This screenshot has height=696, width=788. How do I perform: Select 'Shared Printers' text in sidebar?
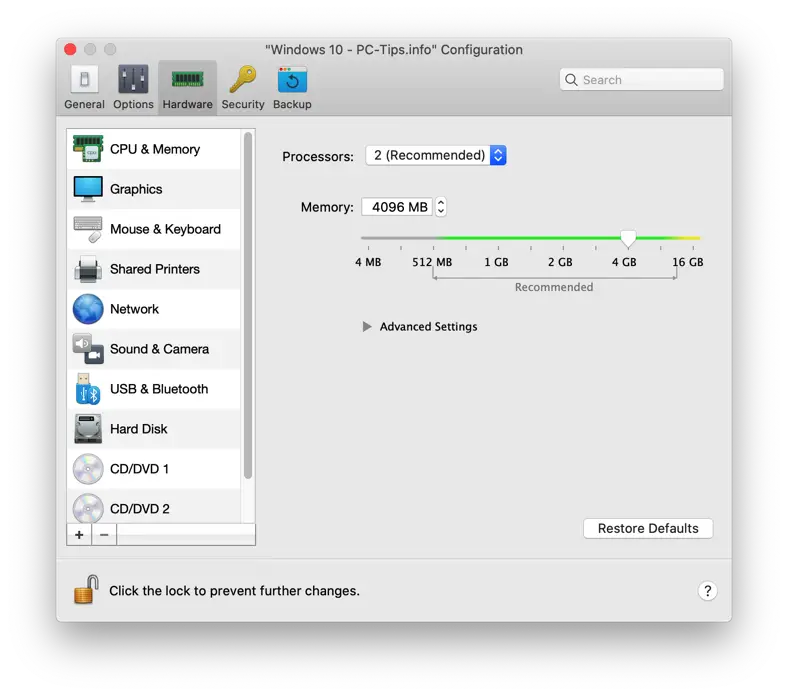click(x=155, y=269)
